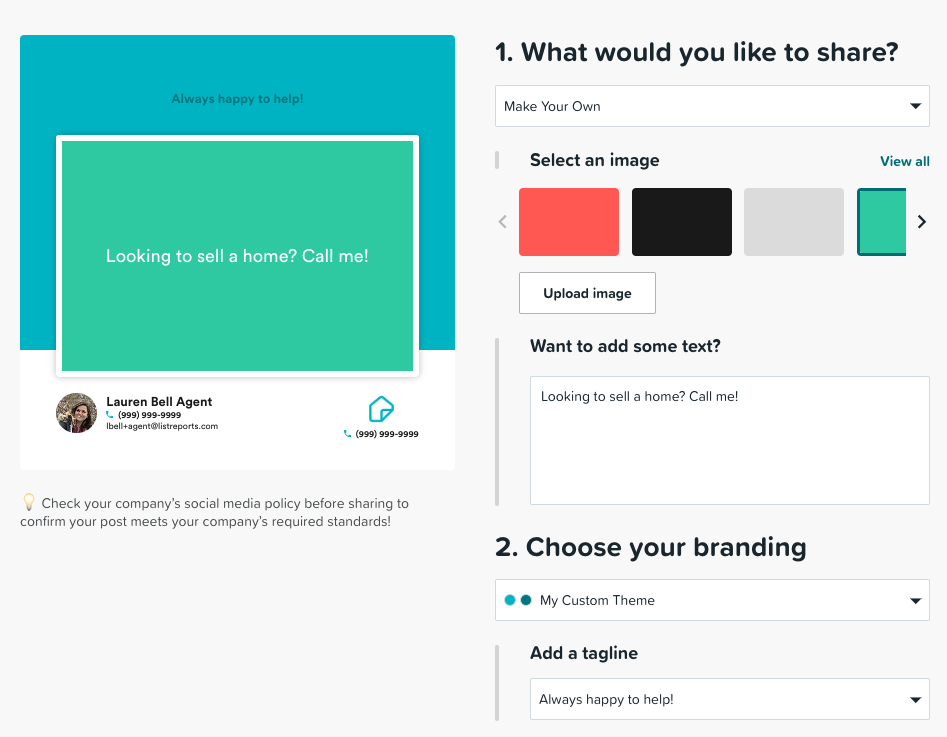Viewport: 947px width, 737px height.
Task: Click the house logo icon in preview
Action: (x=381, y=409)
